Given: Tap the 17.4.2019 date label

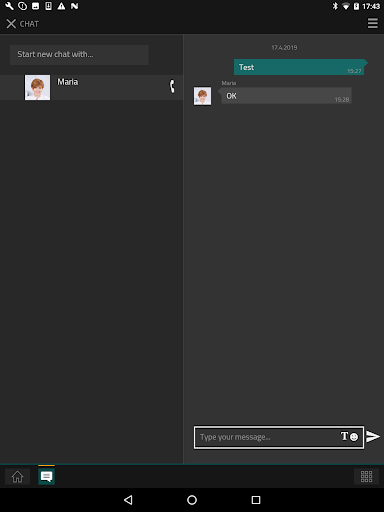Looking at the screenshot, I should (284, 48).
